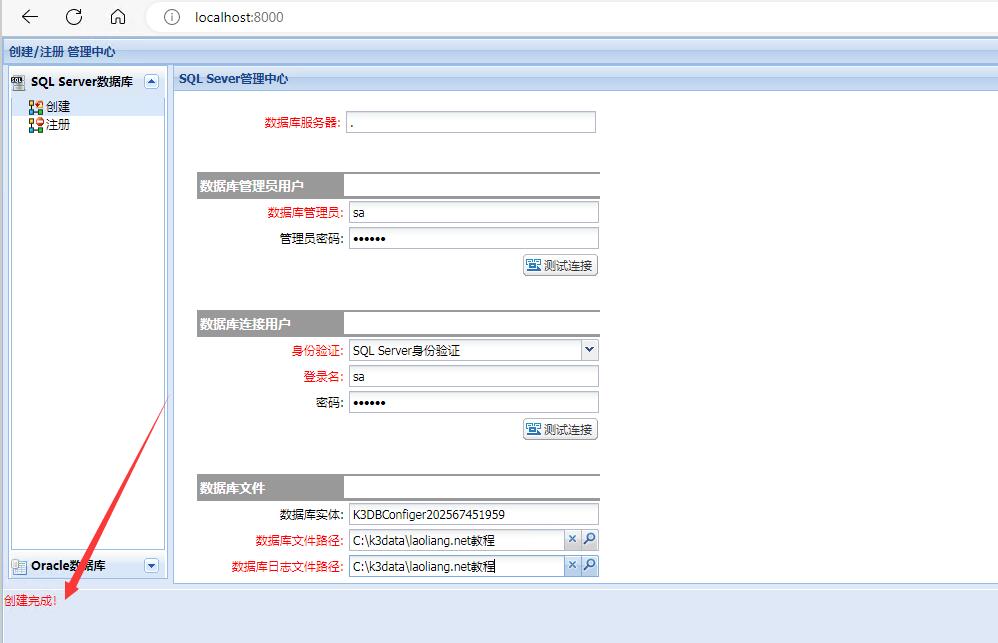Image resolution: width=998 pixels, height=643 pixels.
Task: Browse 数据库日志文件路径 with magnifier icon
Action: pos(589,565)
